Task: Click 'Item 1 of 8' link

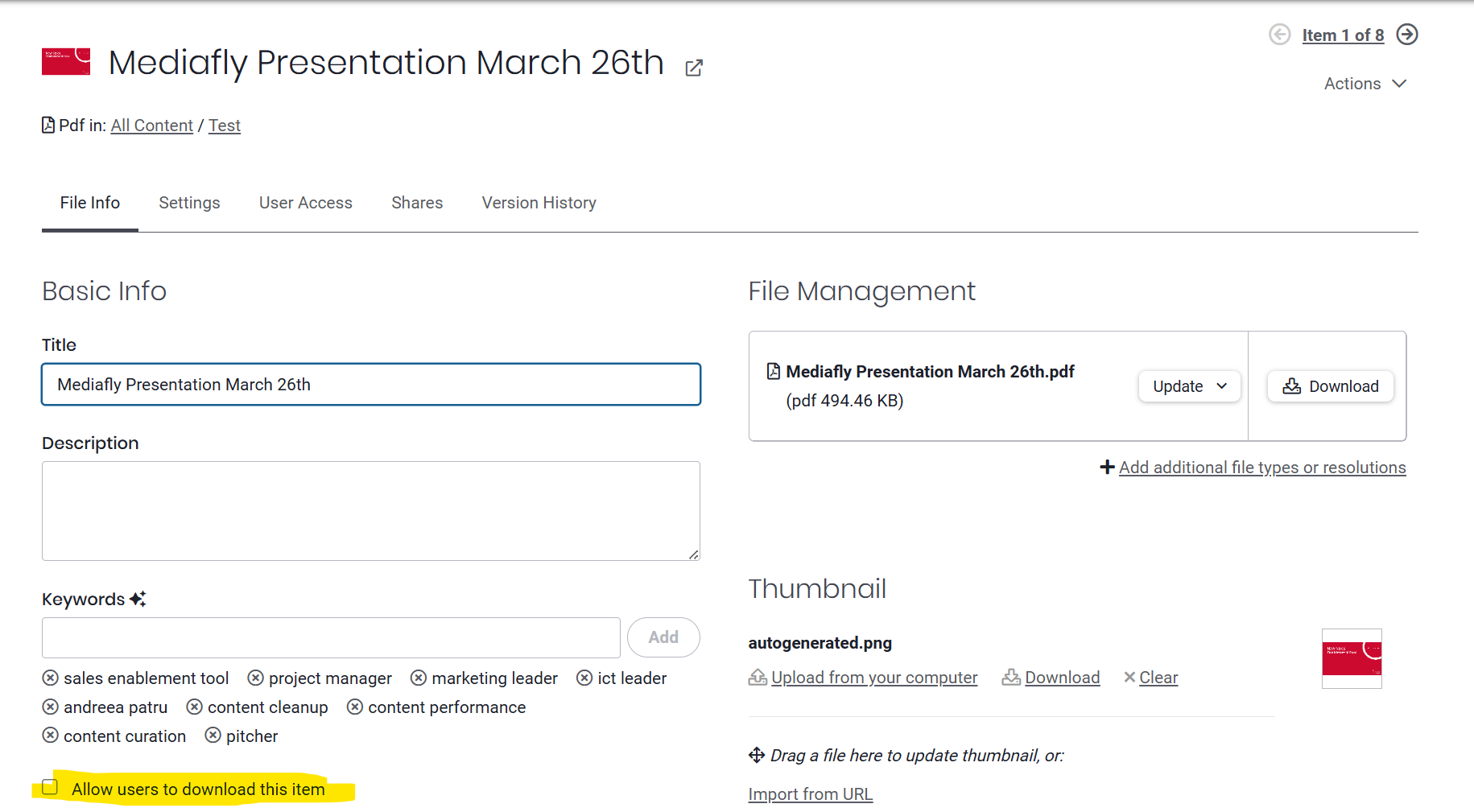Action: coord(1343,35)
